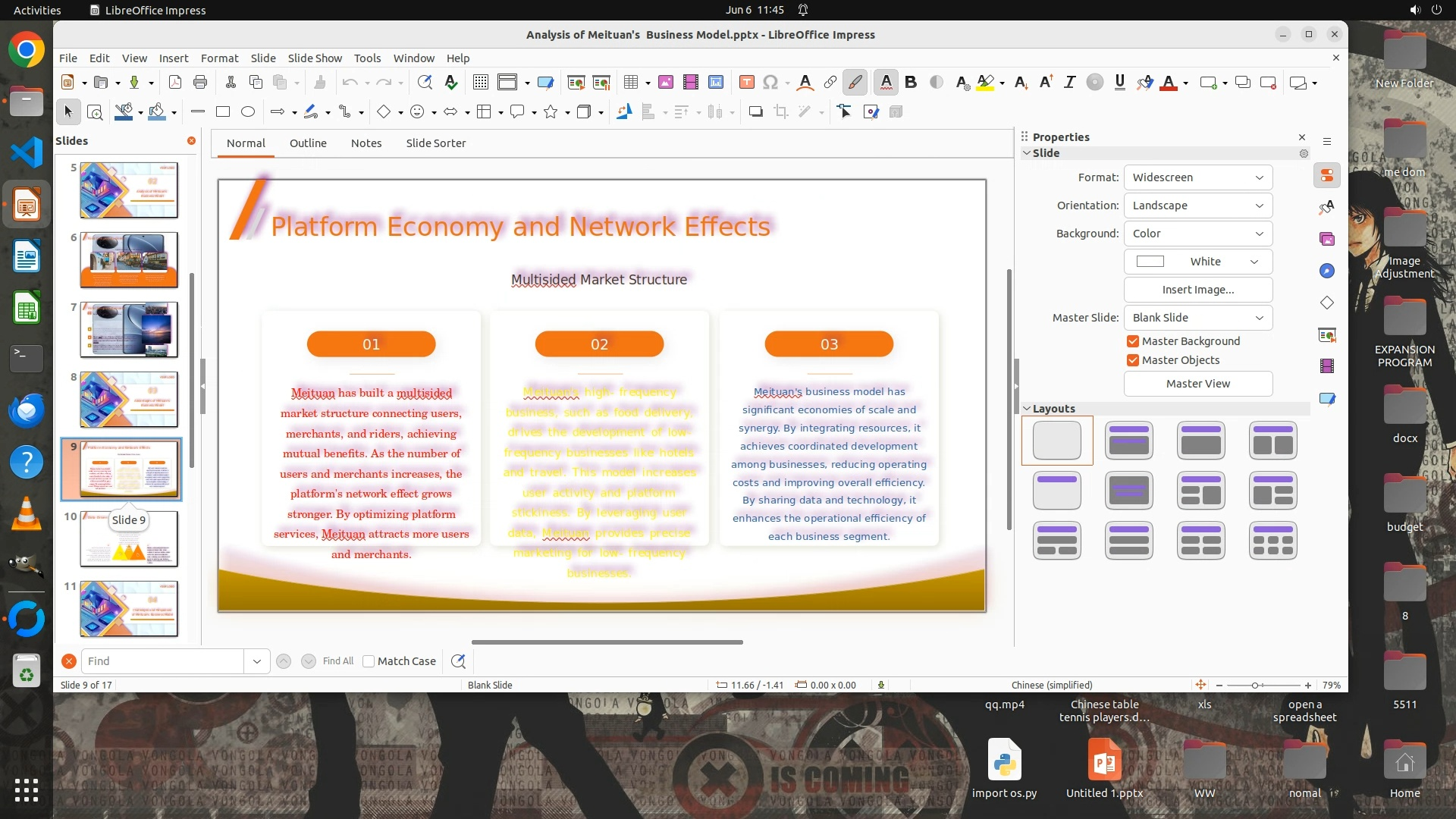Click the Master View button
Viewport: 1456px width, 819px height.
click(x=1197, y=384)
